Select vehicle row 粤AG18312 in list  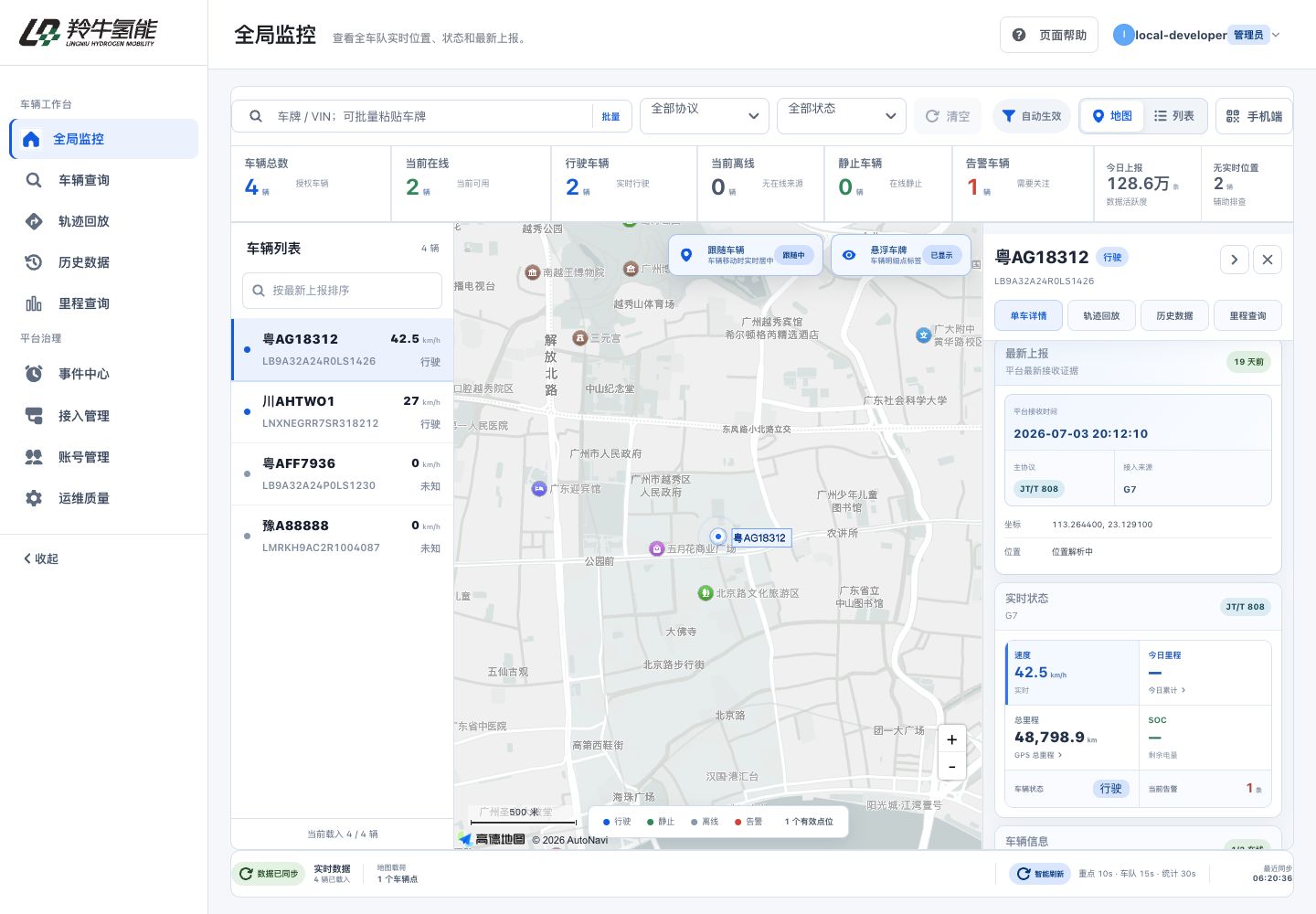[x=343, y=349]
